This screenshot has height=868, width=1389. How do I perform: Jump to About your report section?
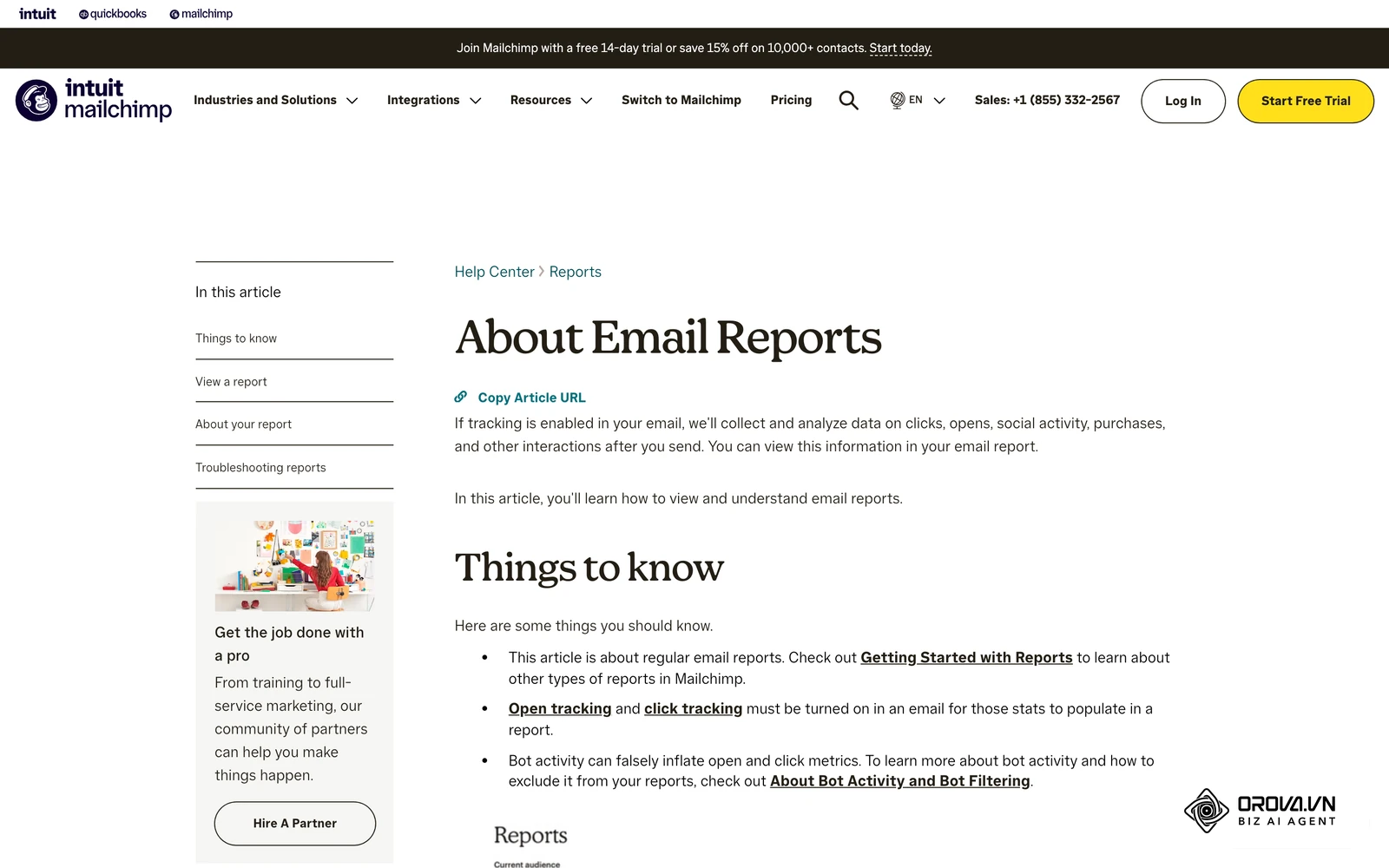coord(243,424)
